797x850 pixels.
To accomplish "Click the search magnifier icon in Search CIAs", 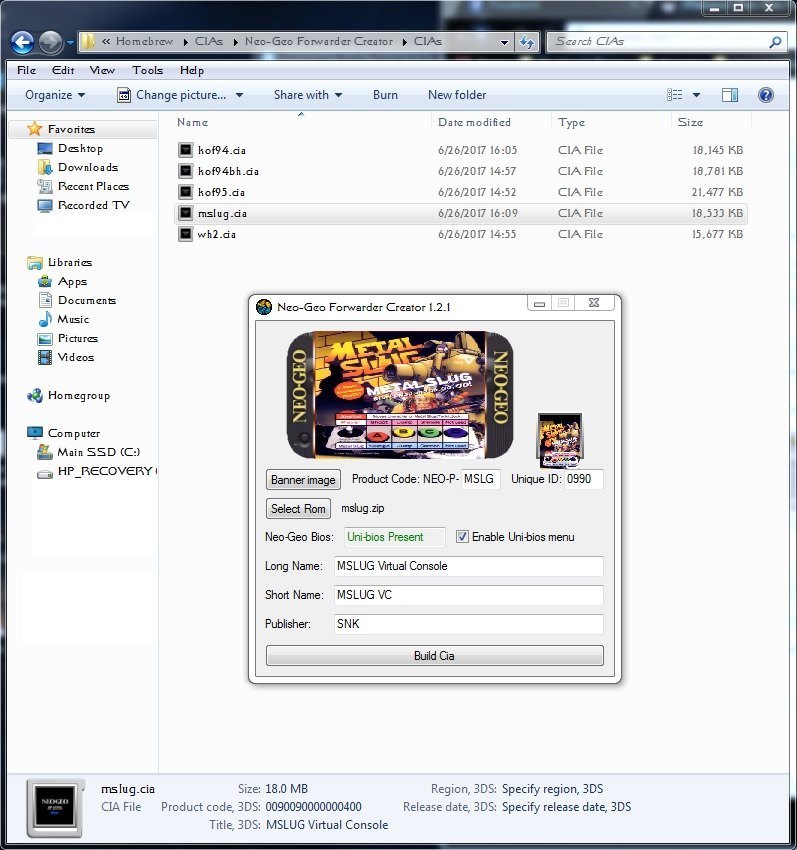I will (775, 42).
